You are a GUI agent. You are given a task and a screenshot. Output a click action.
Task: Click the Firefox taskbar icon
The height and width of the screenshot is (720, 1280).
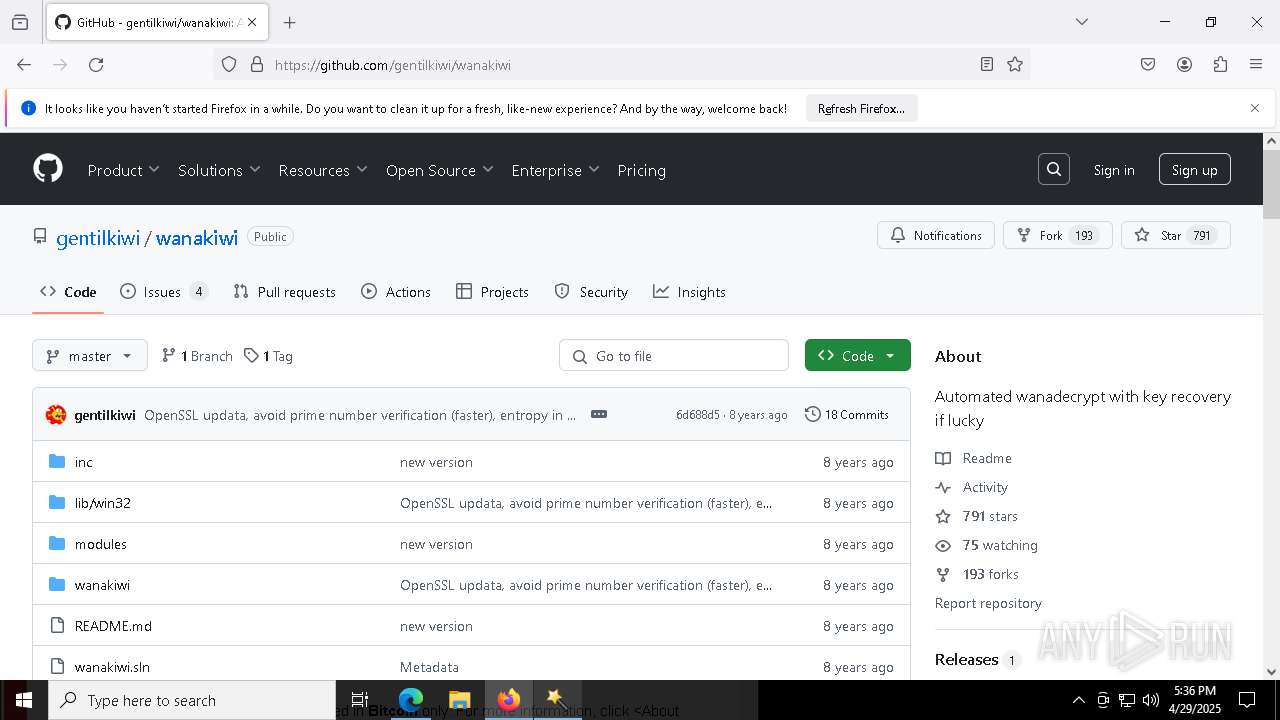(509, 700)
